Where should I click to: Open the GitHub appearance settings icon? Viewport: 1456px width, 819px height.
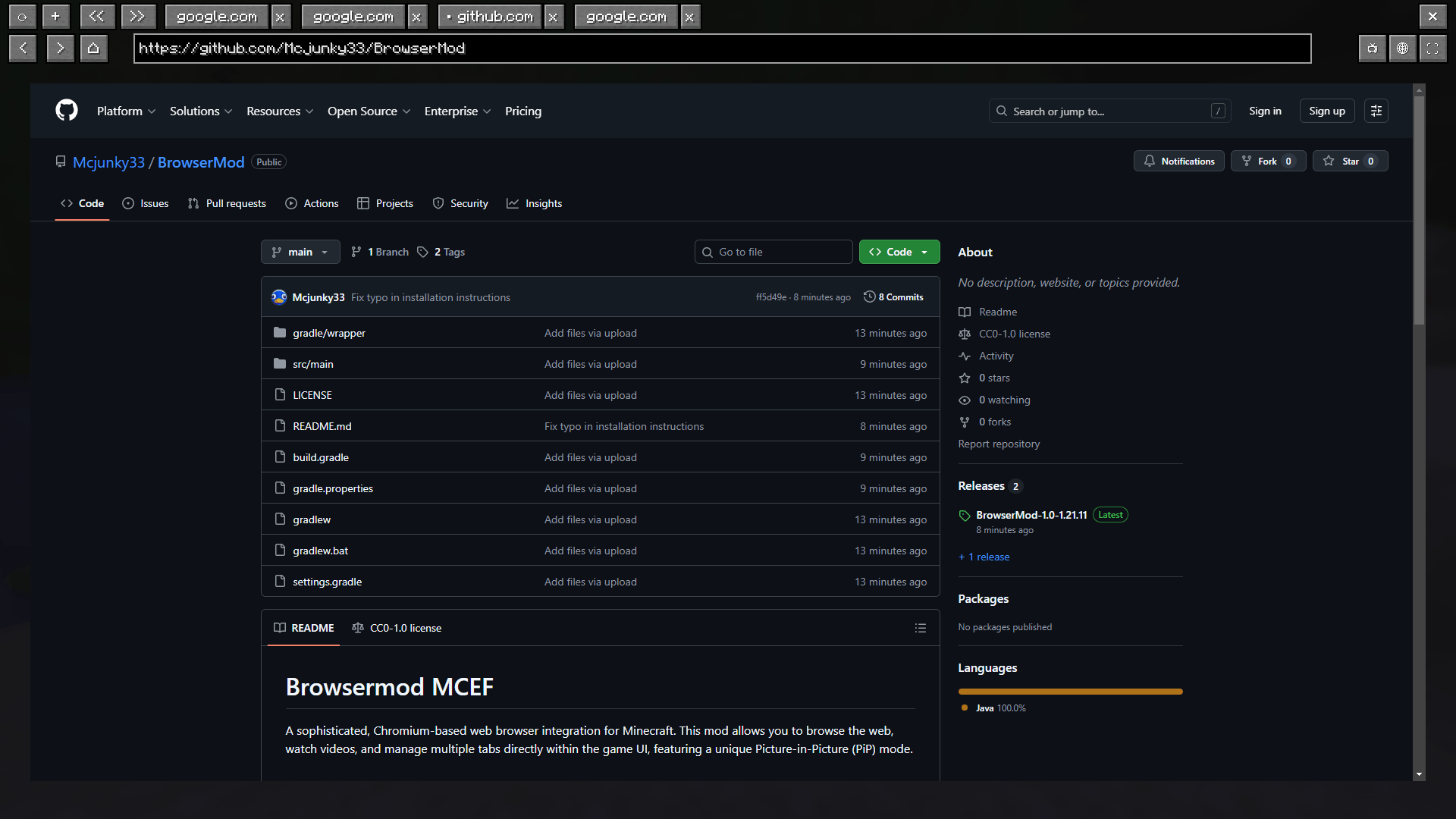1376,111
